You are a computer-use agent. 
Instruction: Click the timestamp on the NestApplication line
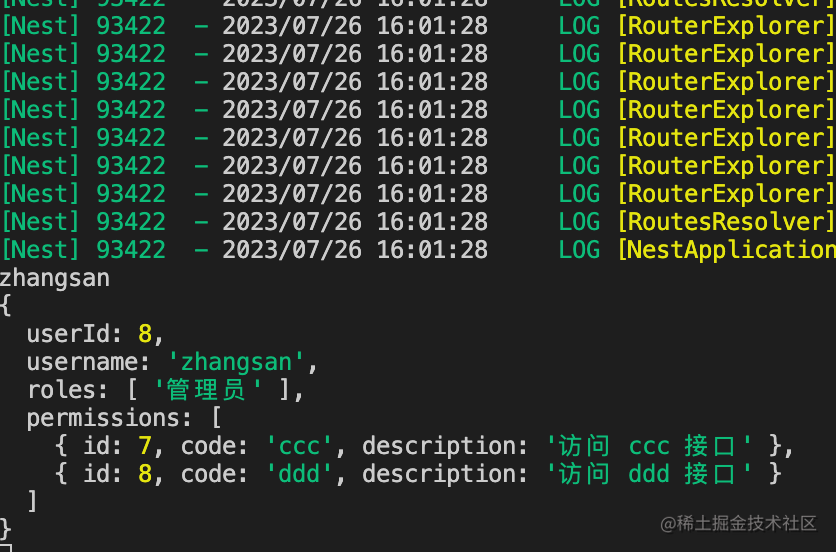pos(355,250)
